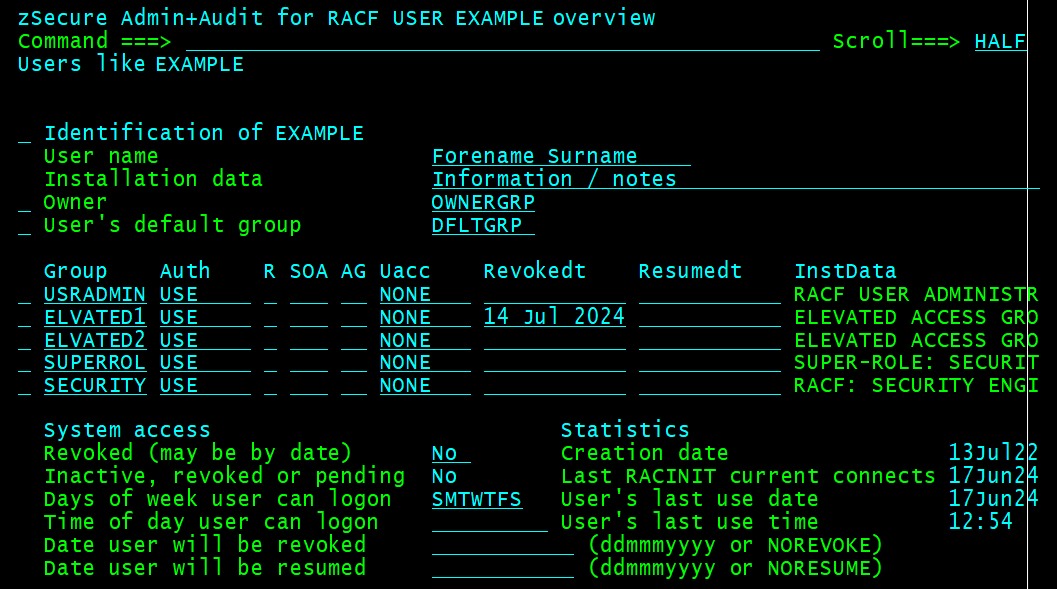Click the Auth USE field for ELVATED2
The height and width of the screenshot is (589, 1057).
(x=205, y=340)
